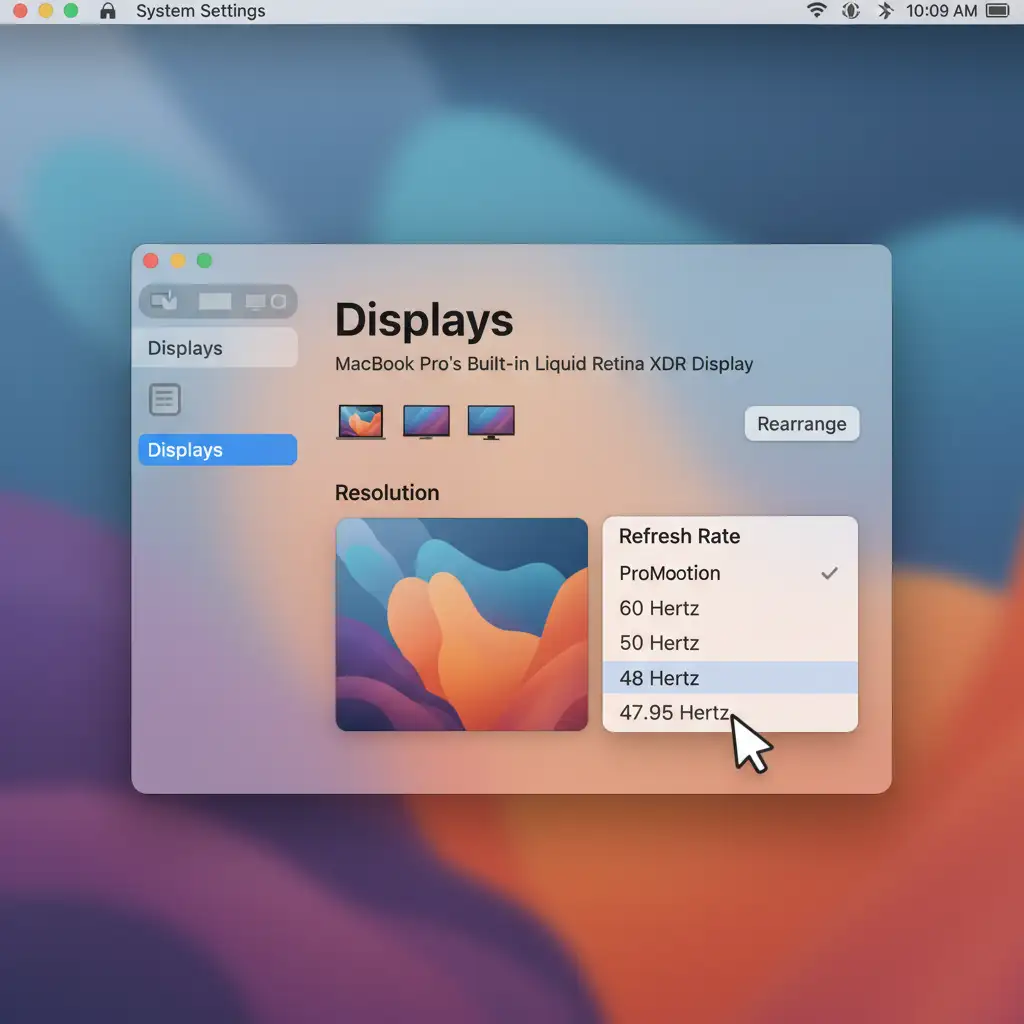Click the Bluetooth icon in the menu bar
The image size is (1024, 1024).
pyautogui.click(x=884, y=11)
